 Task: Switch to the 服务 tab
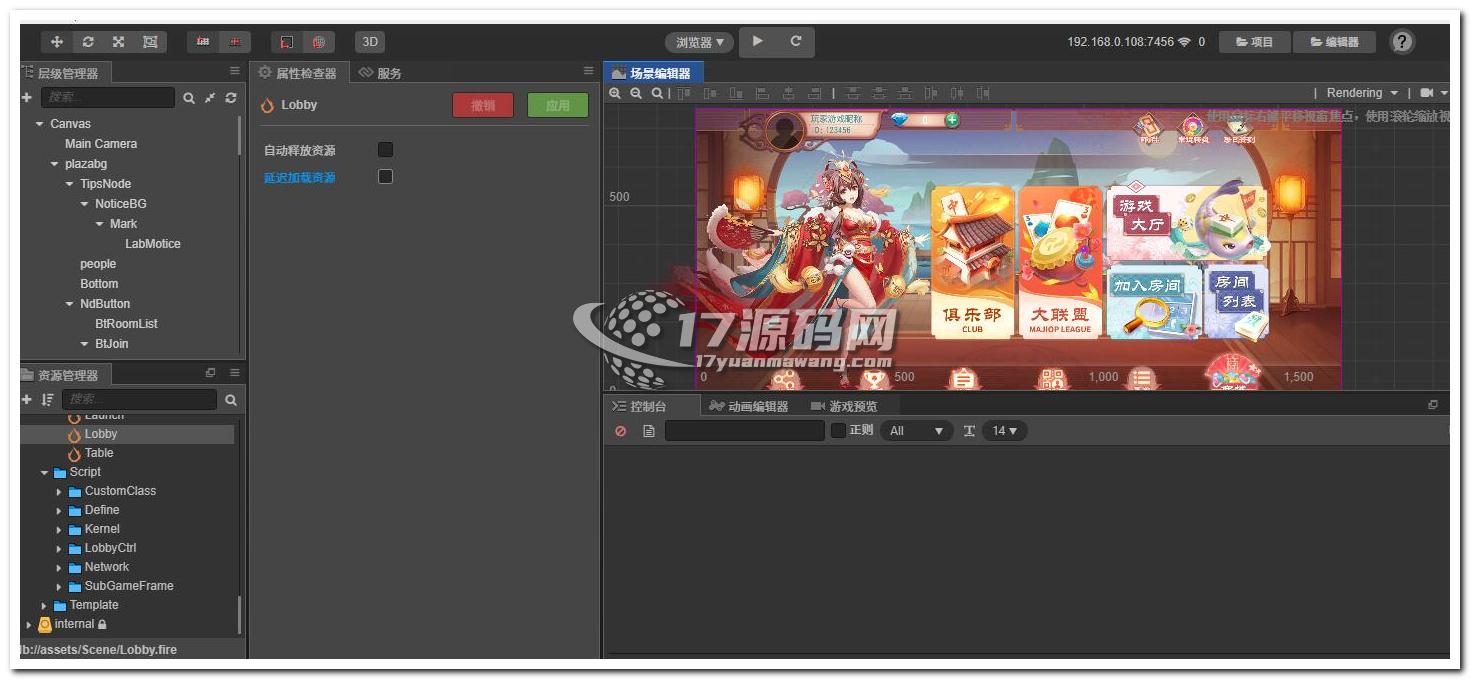[x=380, y=73]
